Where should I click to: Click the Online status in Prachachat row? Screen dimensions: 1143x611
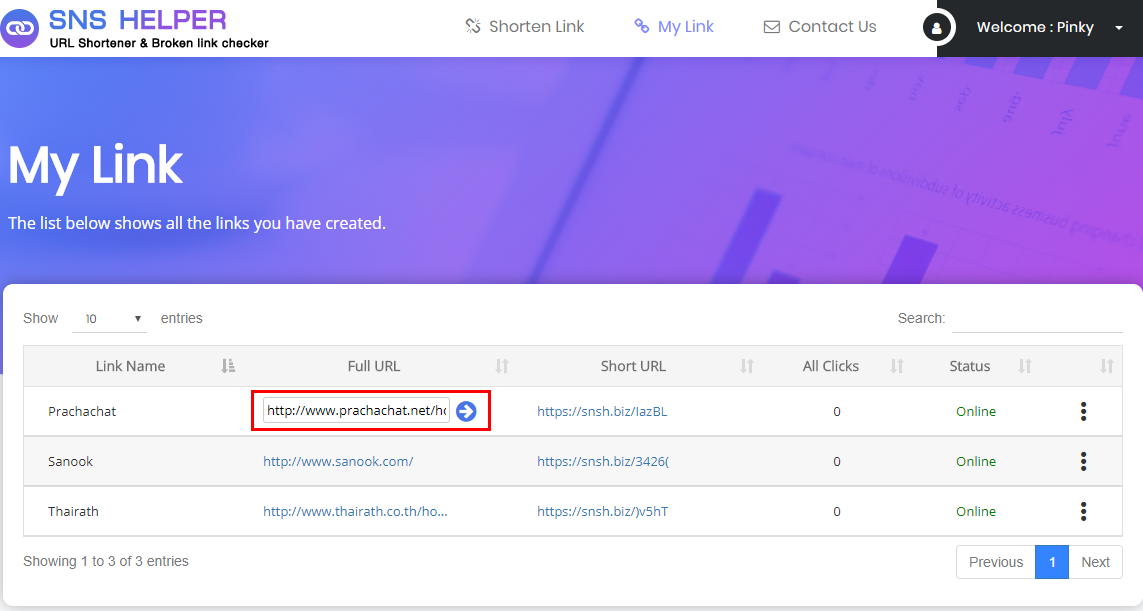[976, 411]
